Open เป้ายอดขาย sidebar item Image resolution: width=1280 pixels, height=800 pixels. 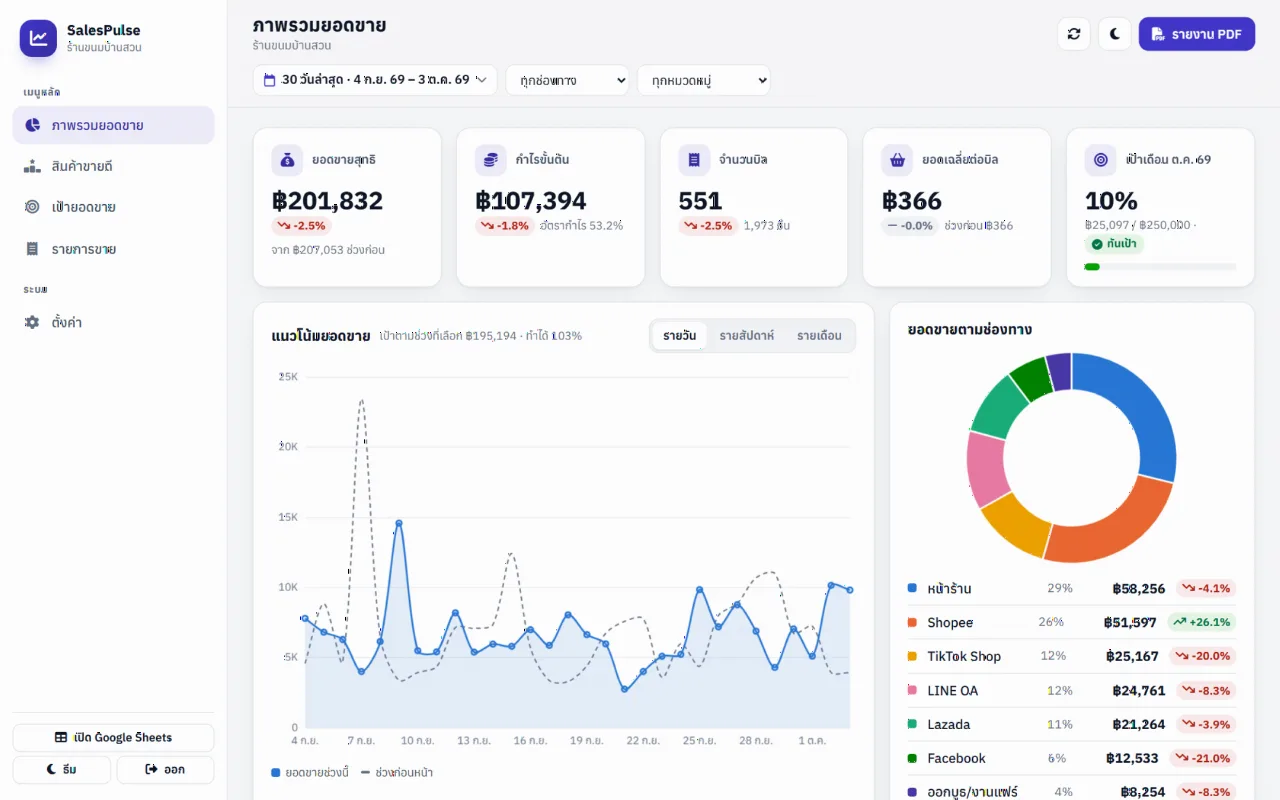click(x=113, y=207)
